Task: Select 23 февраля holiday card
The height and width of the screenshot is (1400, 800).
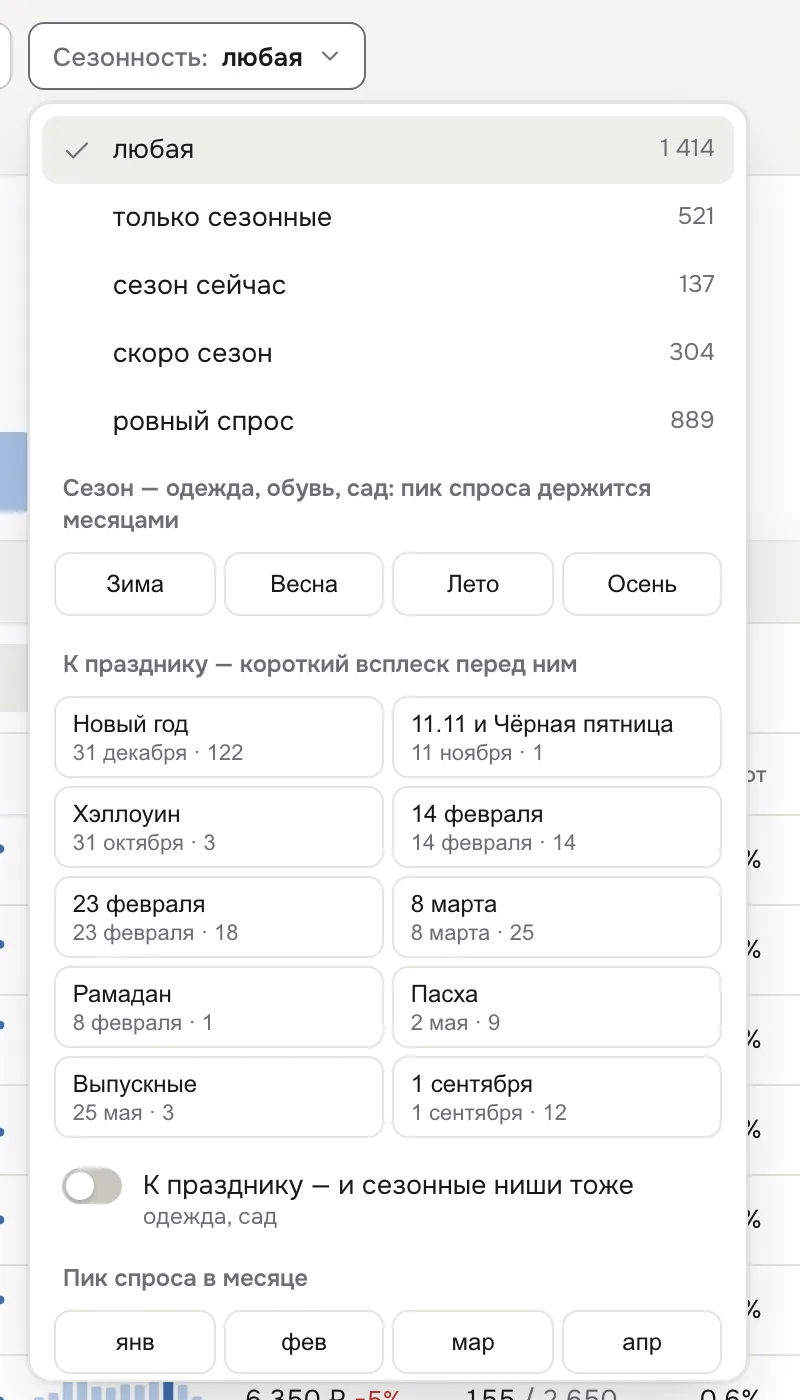Action: tap(219, 917)
